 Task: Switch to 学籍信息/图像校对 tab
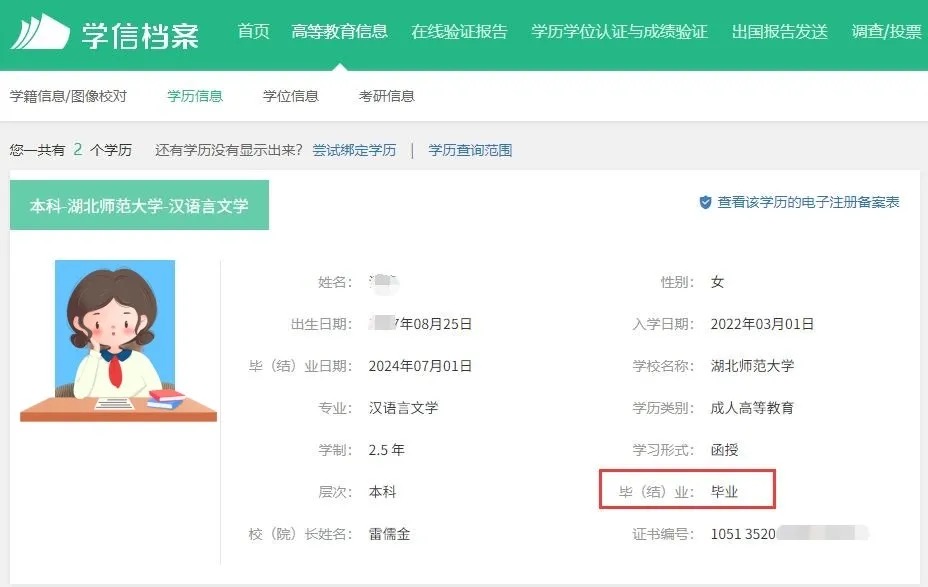(68, 96)
